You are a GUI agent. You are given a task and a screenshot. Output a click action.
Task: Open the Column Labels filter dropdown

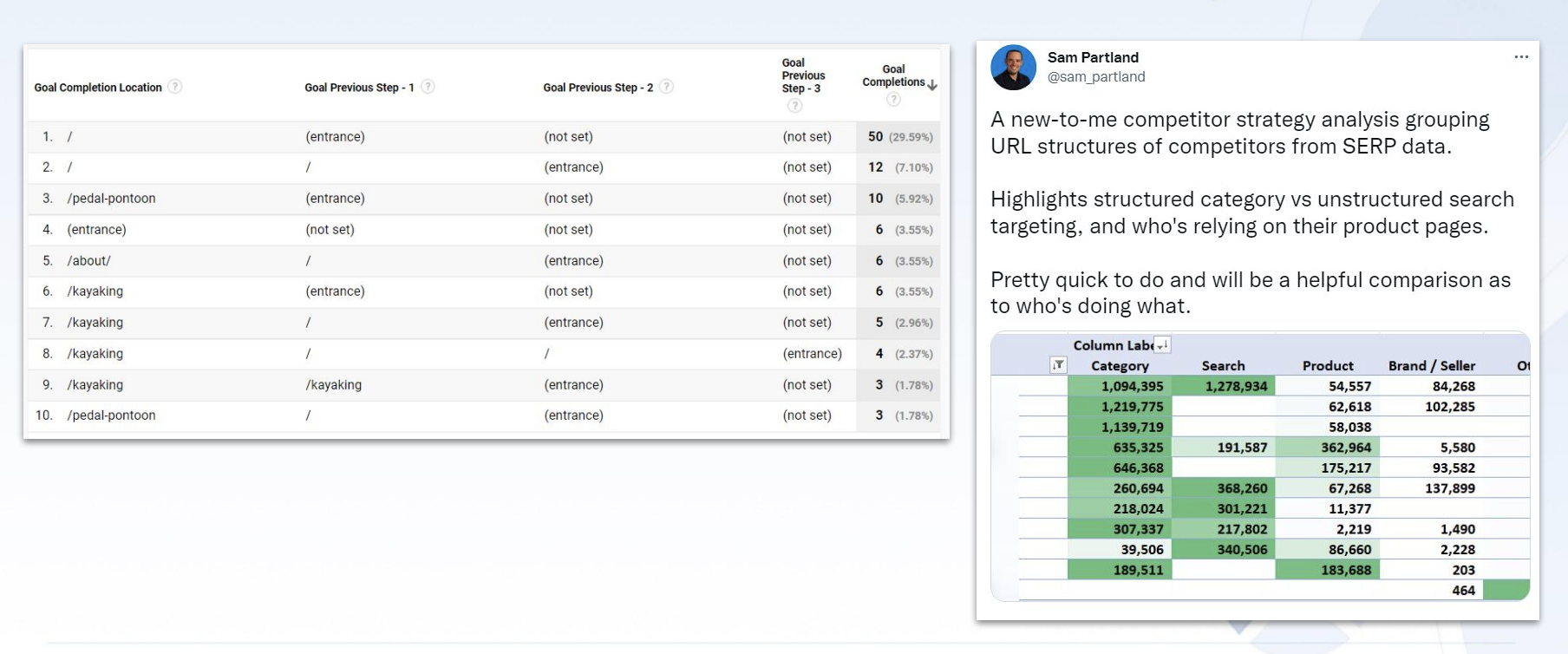click(x=1162, y=345)
